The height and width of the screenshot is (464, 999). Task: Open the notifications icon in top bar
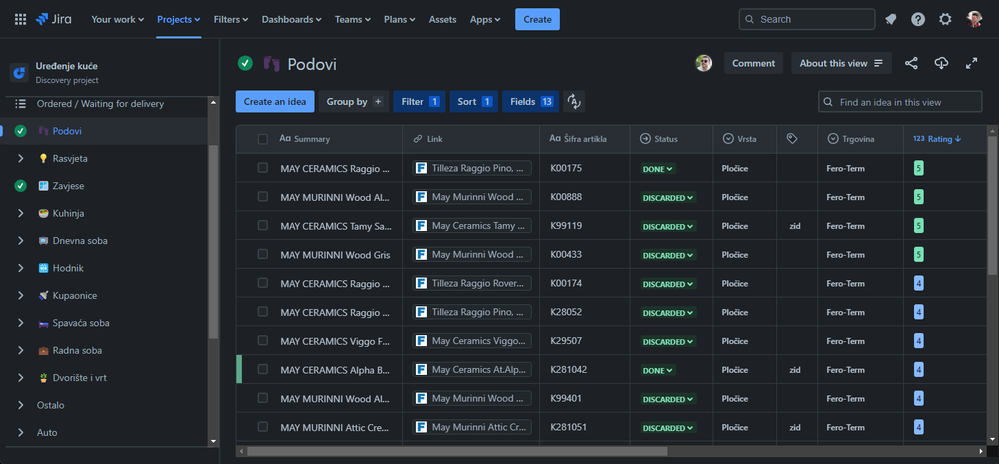(x=890, y=19)
